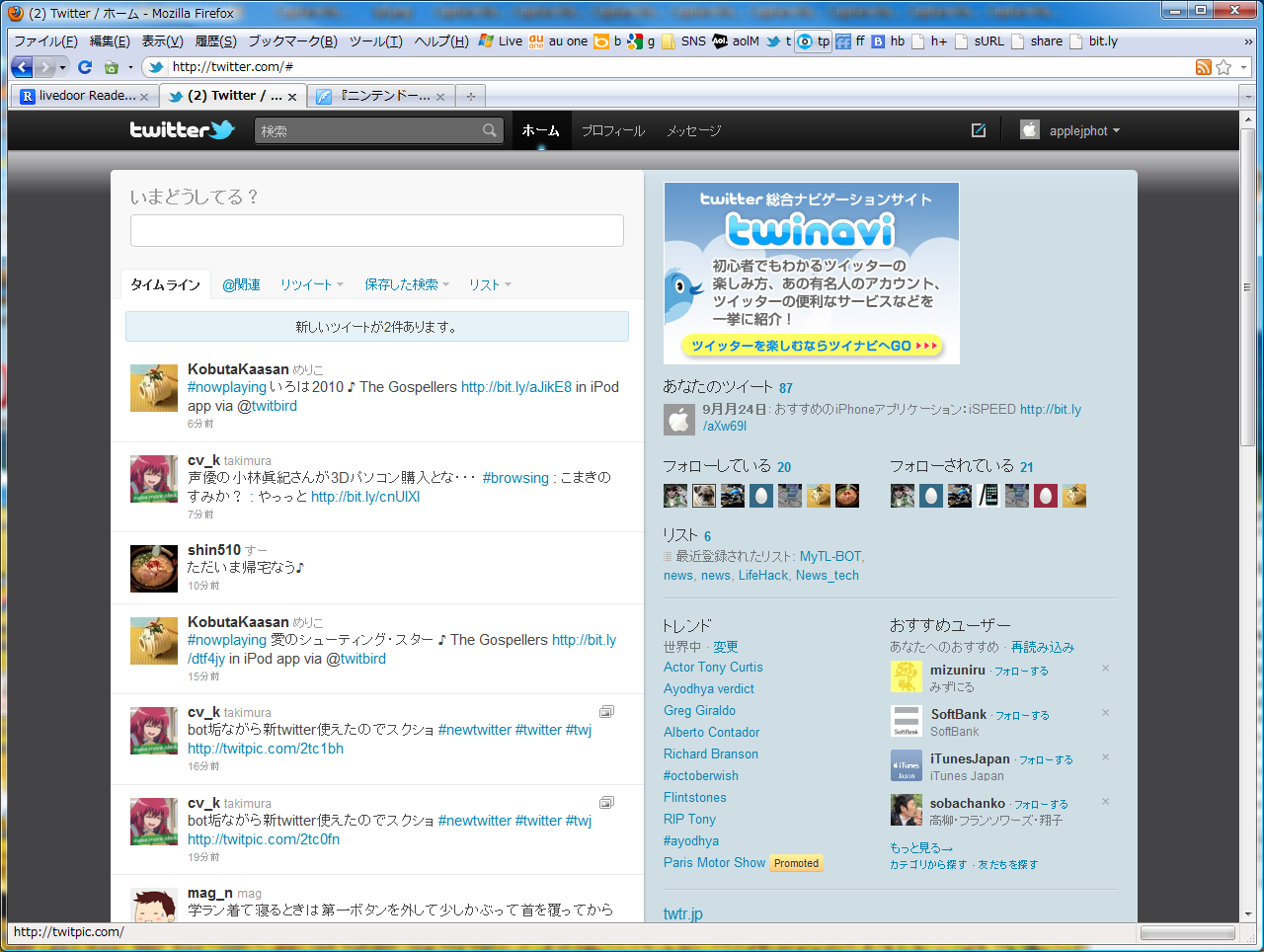
Task: Expand the リツイート dropdown tab
Action: pos(312,284)
